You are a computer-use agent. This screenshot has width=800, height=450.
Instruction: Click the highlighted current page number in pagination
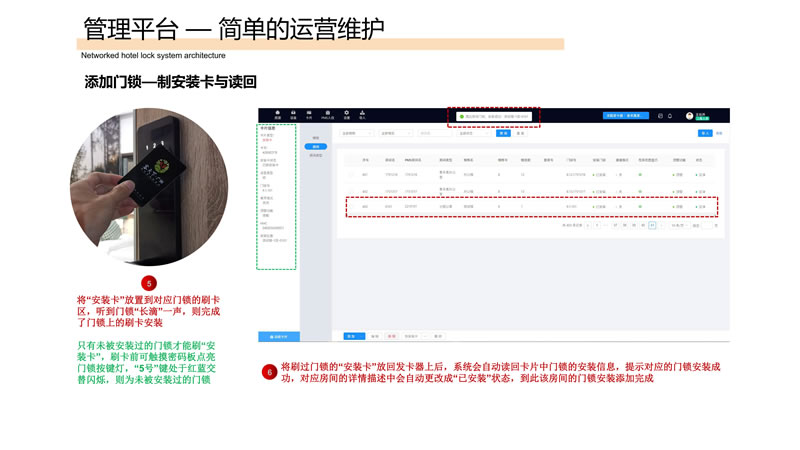[x=652, y=225]
